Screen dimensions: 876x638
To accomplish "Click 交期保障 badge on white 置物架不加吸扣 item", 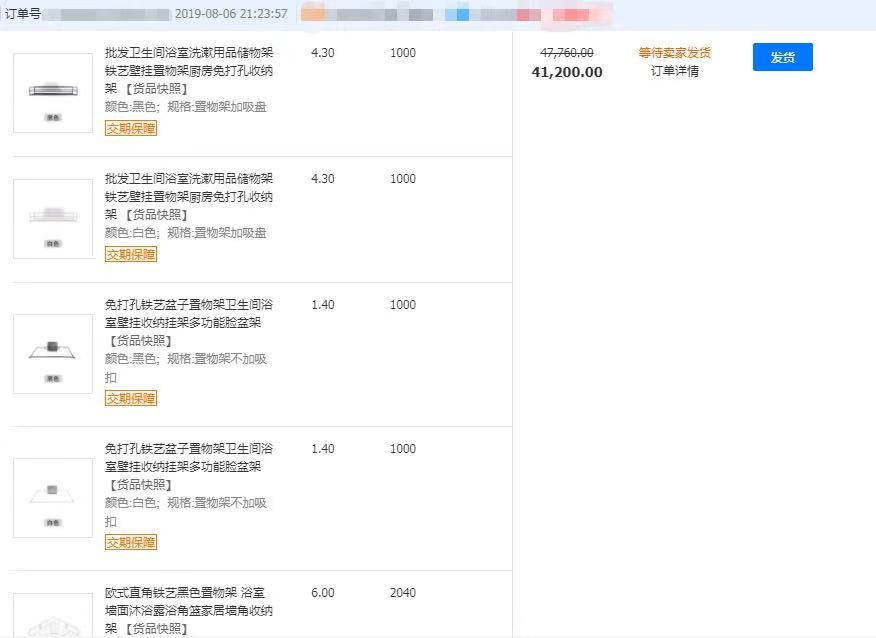I will (x=131, y=542).
